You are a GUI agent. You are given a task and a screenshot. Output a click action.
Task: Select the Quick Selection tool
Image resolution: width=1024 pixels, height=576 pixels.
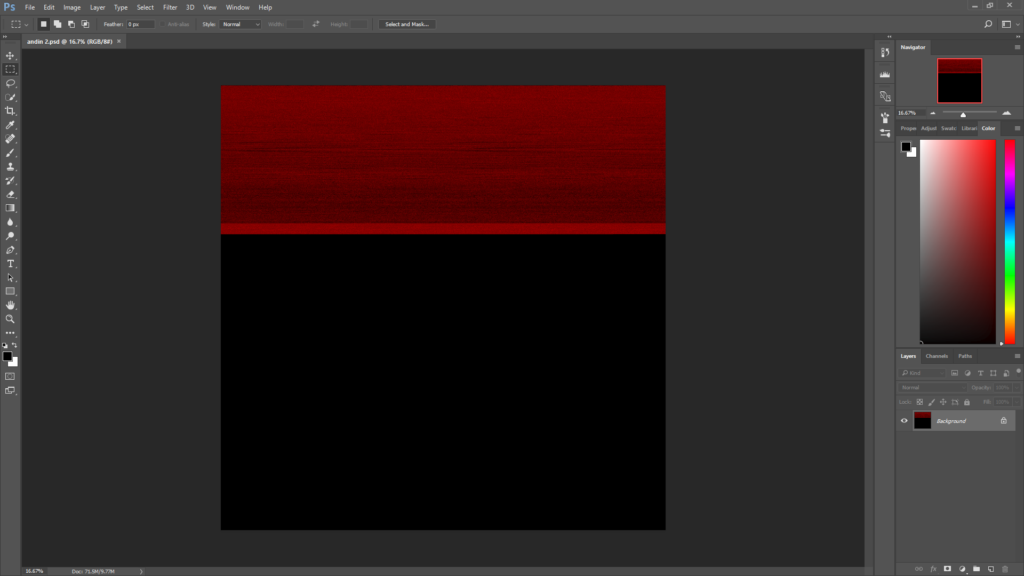[10, 97]
